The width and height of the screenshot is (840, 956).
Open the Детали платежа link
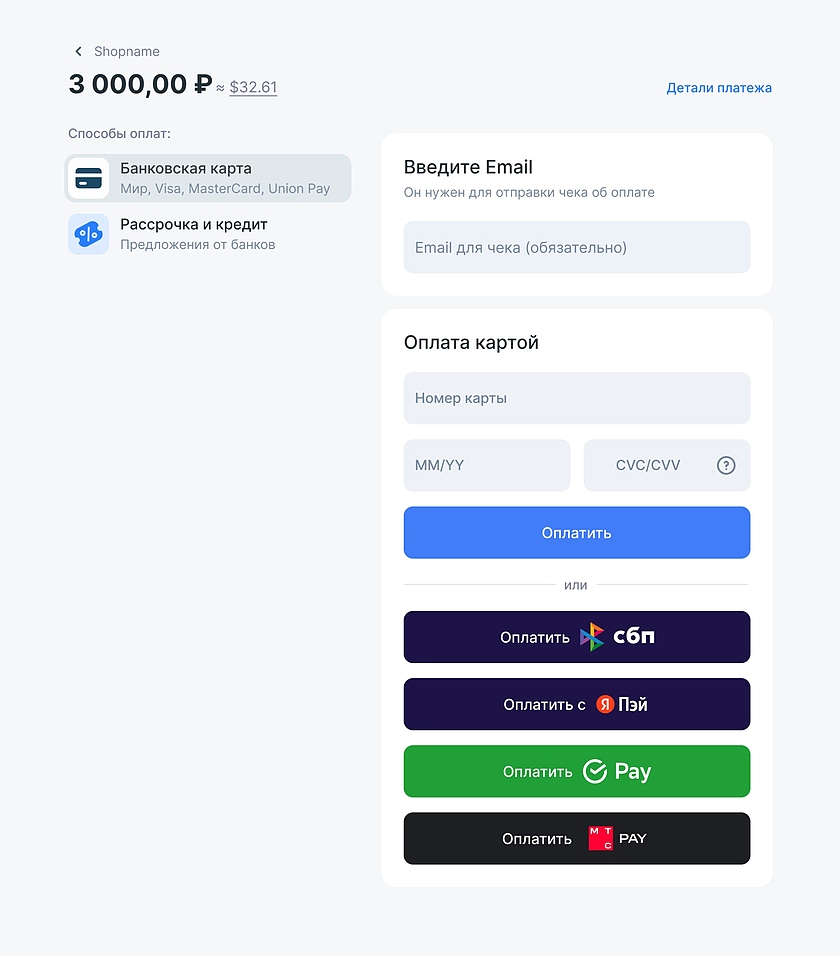[x=719, y=88]
